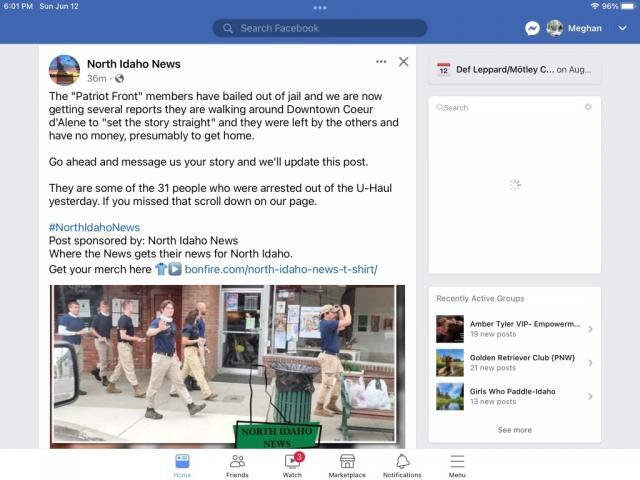Viewport: 640px width, 480px height.
Task: Click the calendar icon showing 12
Action: (443, 70)
